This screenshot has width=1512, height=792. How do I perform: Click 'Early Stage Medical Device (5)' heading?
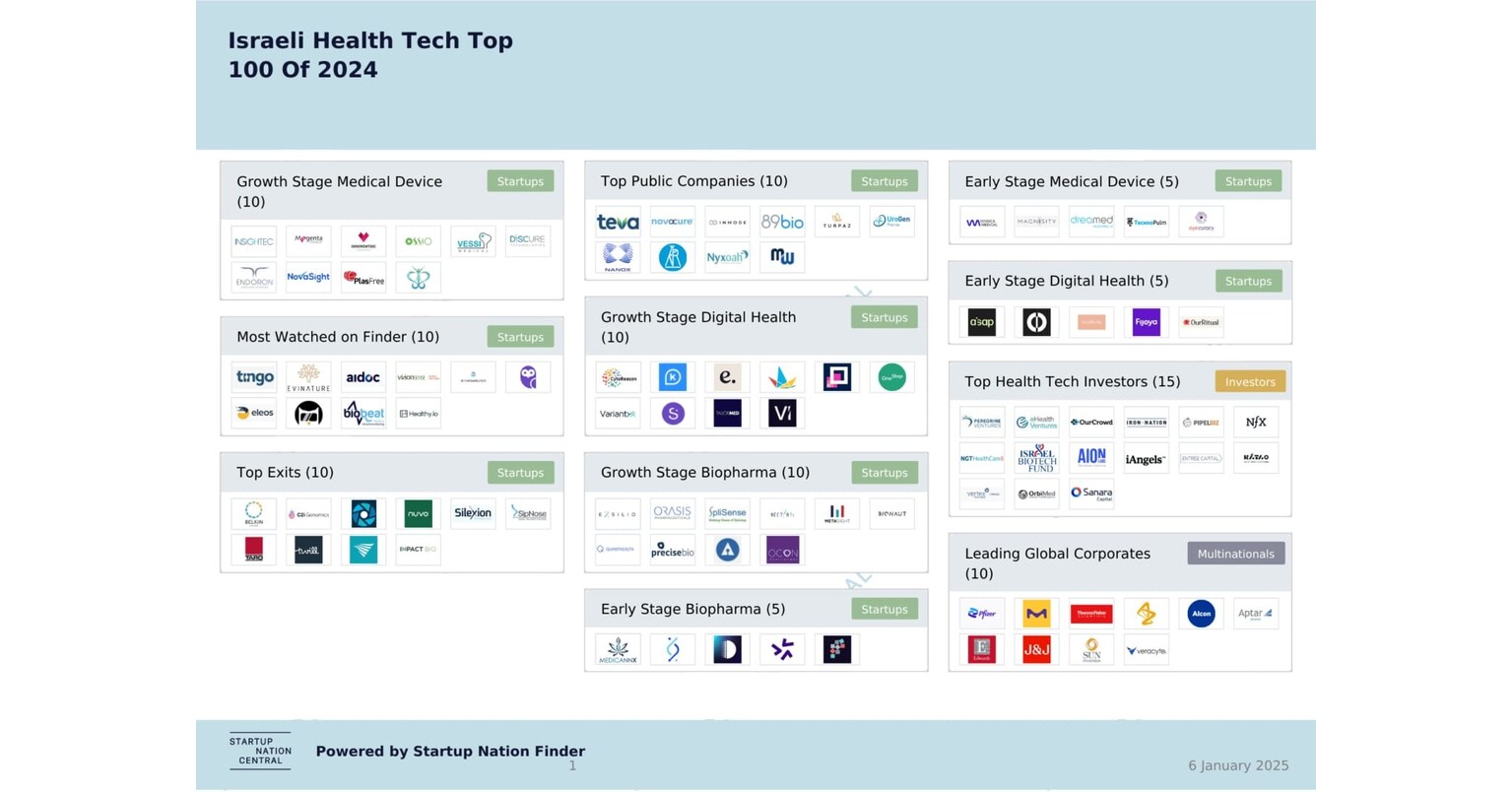[x=1072, y=181]
